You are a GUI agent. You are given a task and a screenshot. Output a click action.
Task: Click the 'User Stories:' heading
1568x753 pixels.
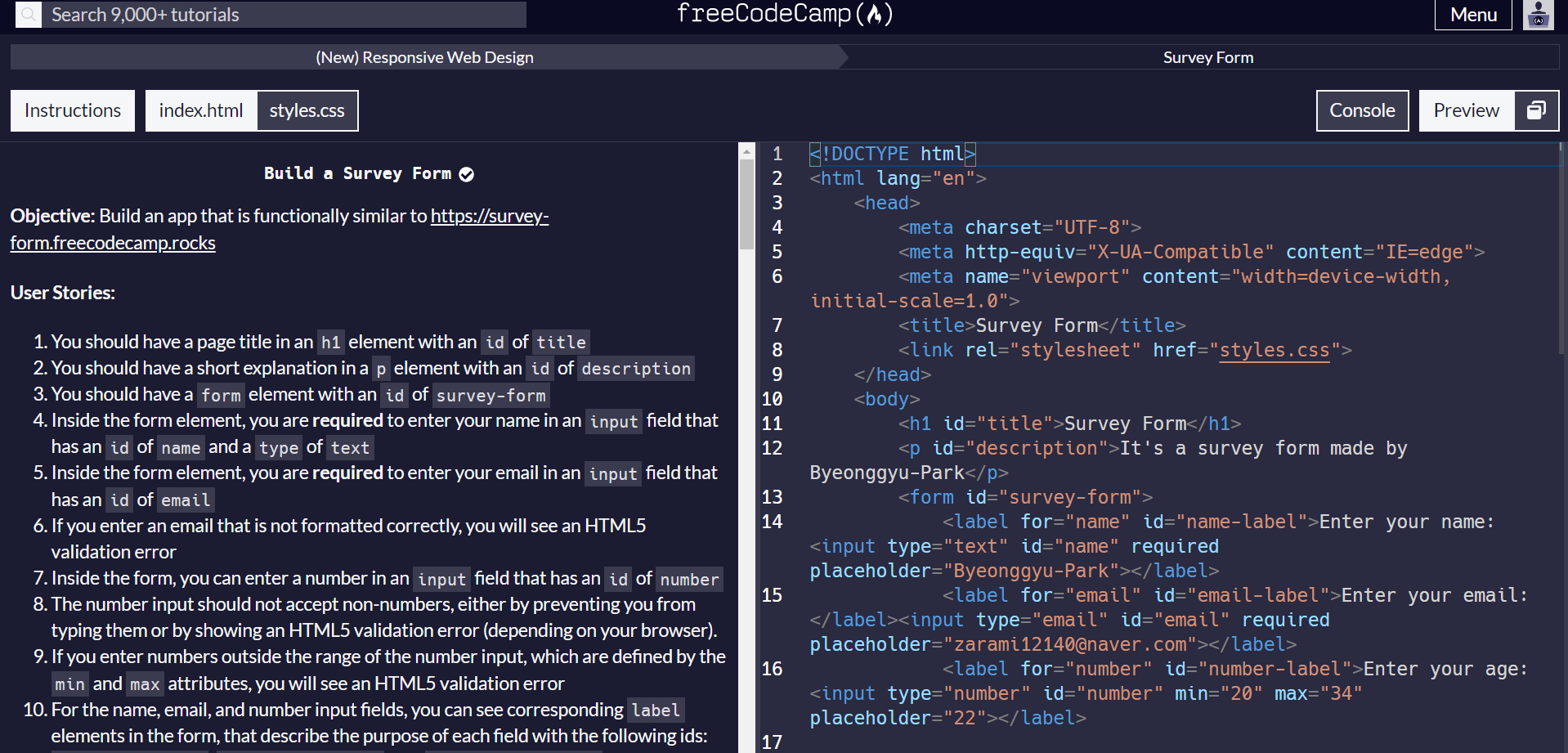63,293
